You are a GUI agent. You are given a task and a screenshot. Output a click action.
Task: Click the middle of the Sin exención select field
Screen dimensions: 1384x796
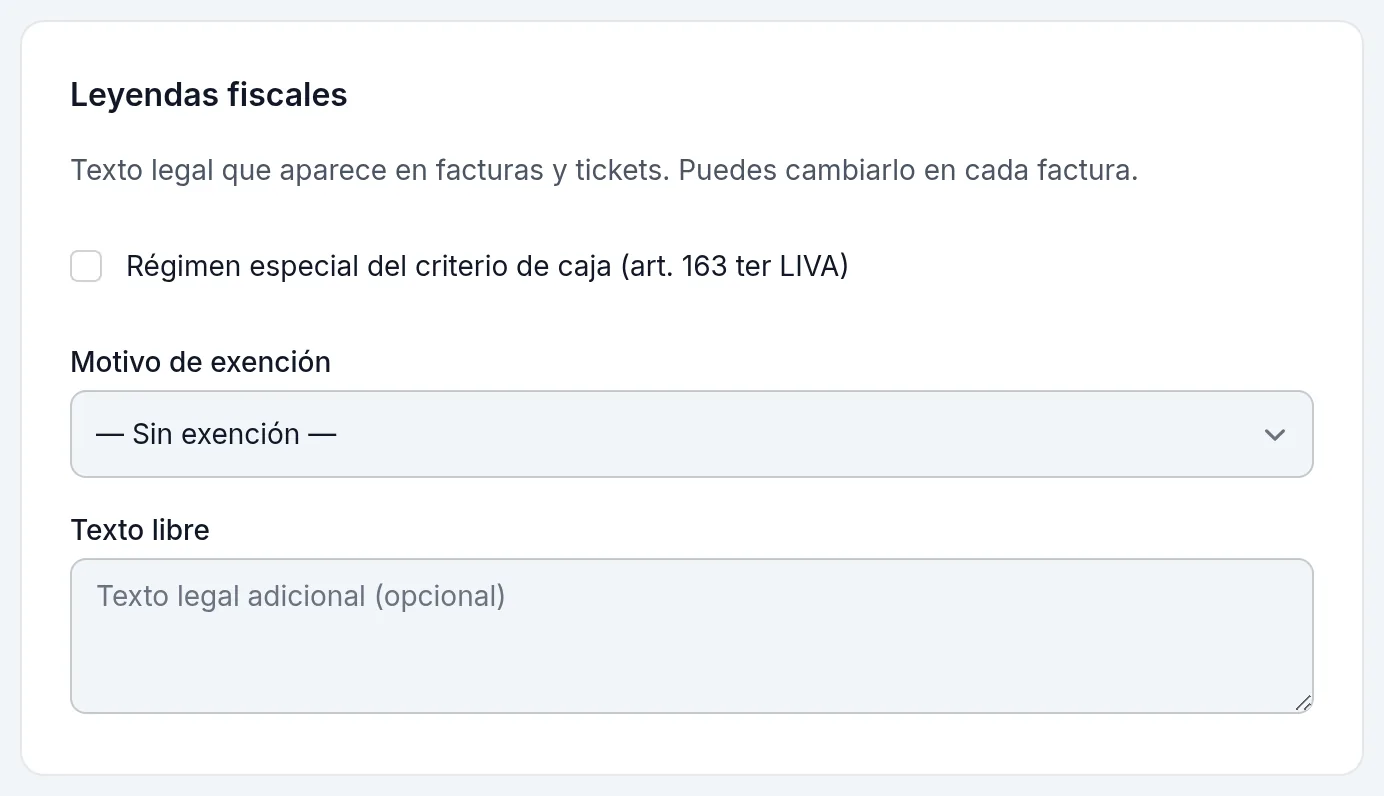click(692, 434)
